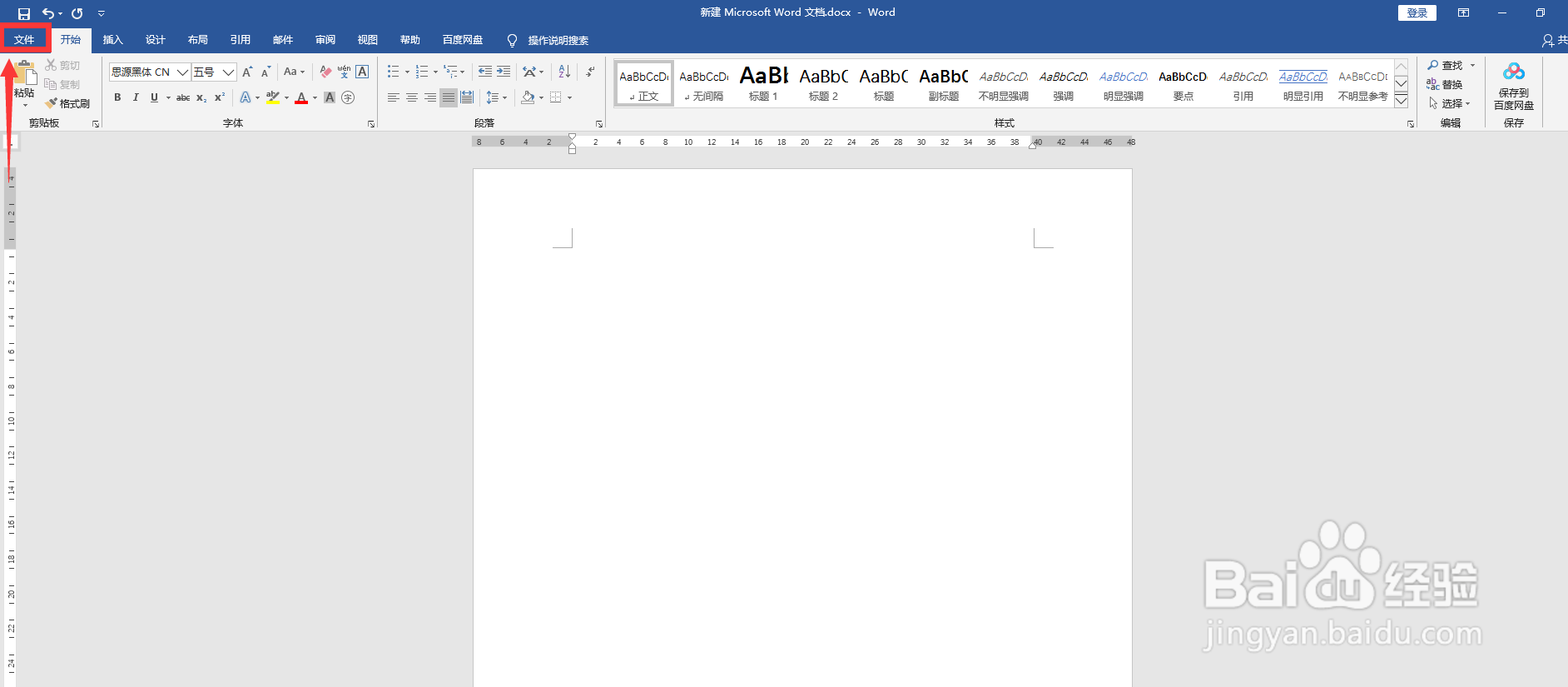Toggle Underline formatting
The width and height of the screenshot is (1568, 687).
click(154, 97)
